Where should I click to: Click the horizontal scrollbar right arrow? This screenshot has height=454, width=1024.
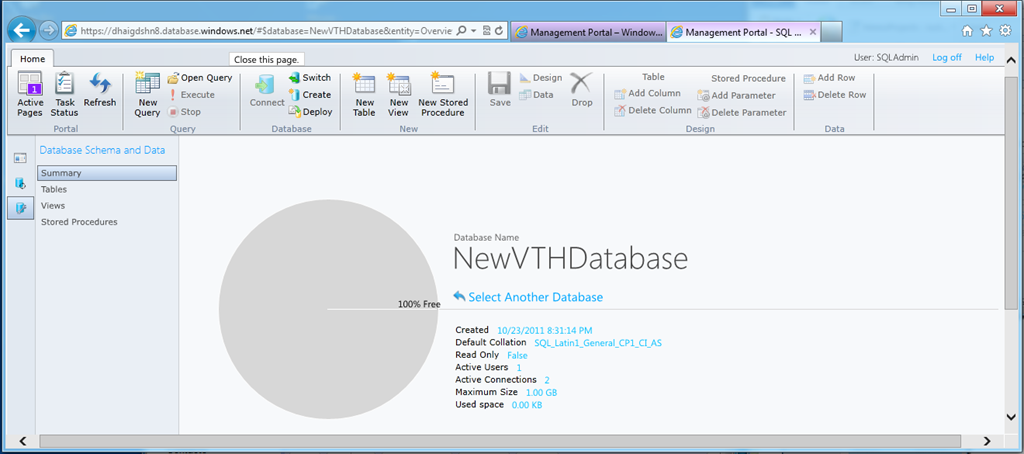(x=987, y=441)
